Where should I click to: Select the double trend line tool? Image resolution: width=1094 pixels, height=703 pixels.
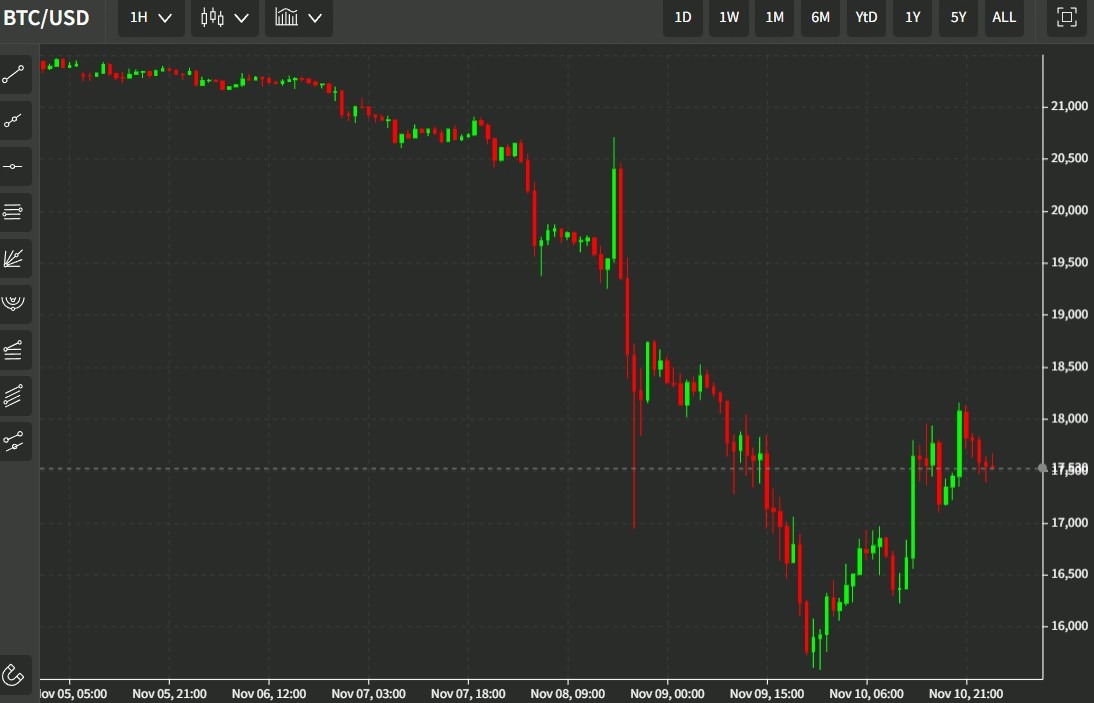tap(14, 441)
